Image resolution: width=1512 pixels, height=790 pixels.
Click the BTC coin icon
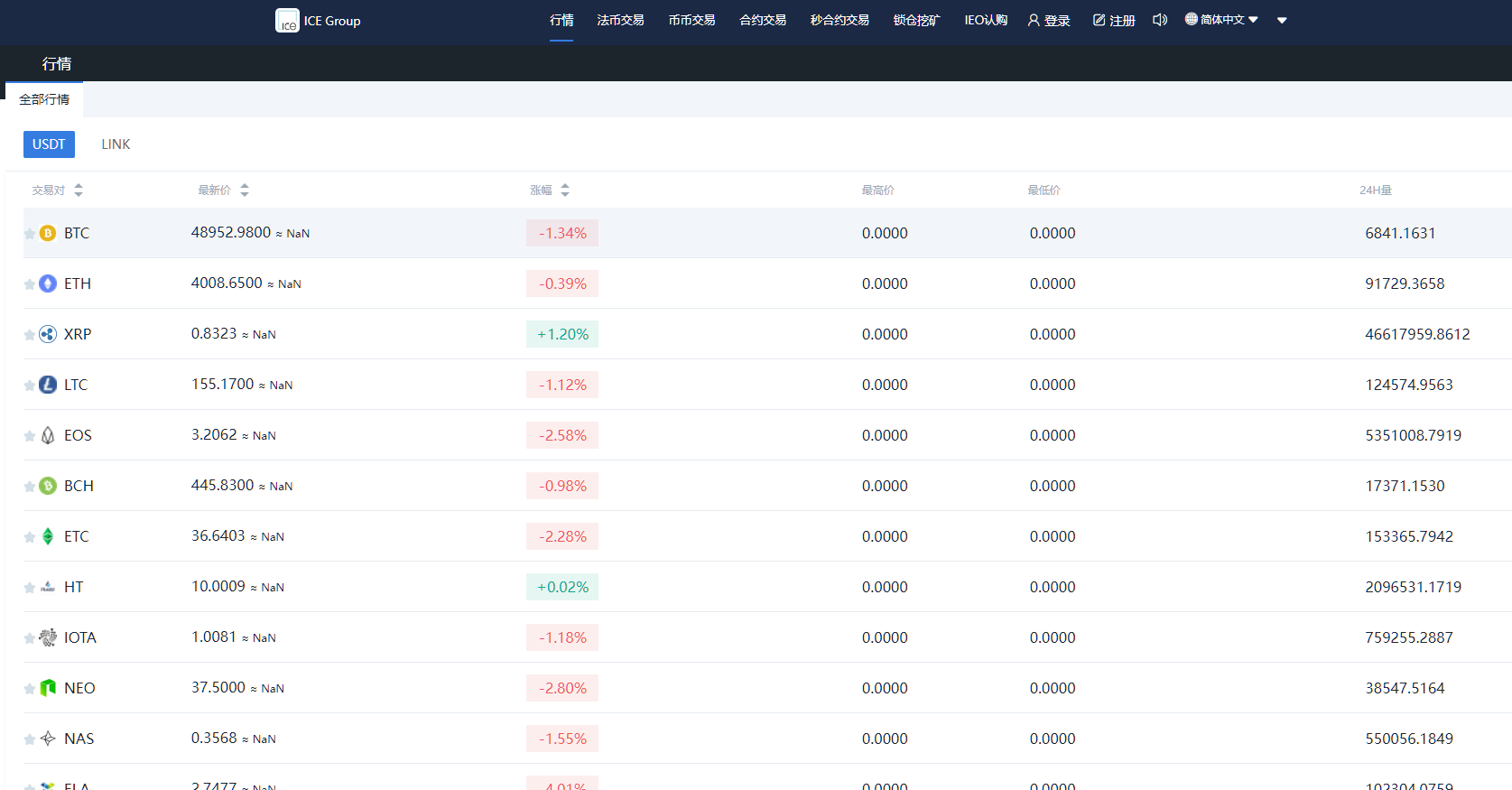48,233
